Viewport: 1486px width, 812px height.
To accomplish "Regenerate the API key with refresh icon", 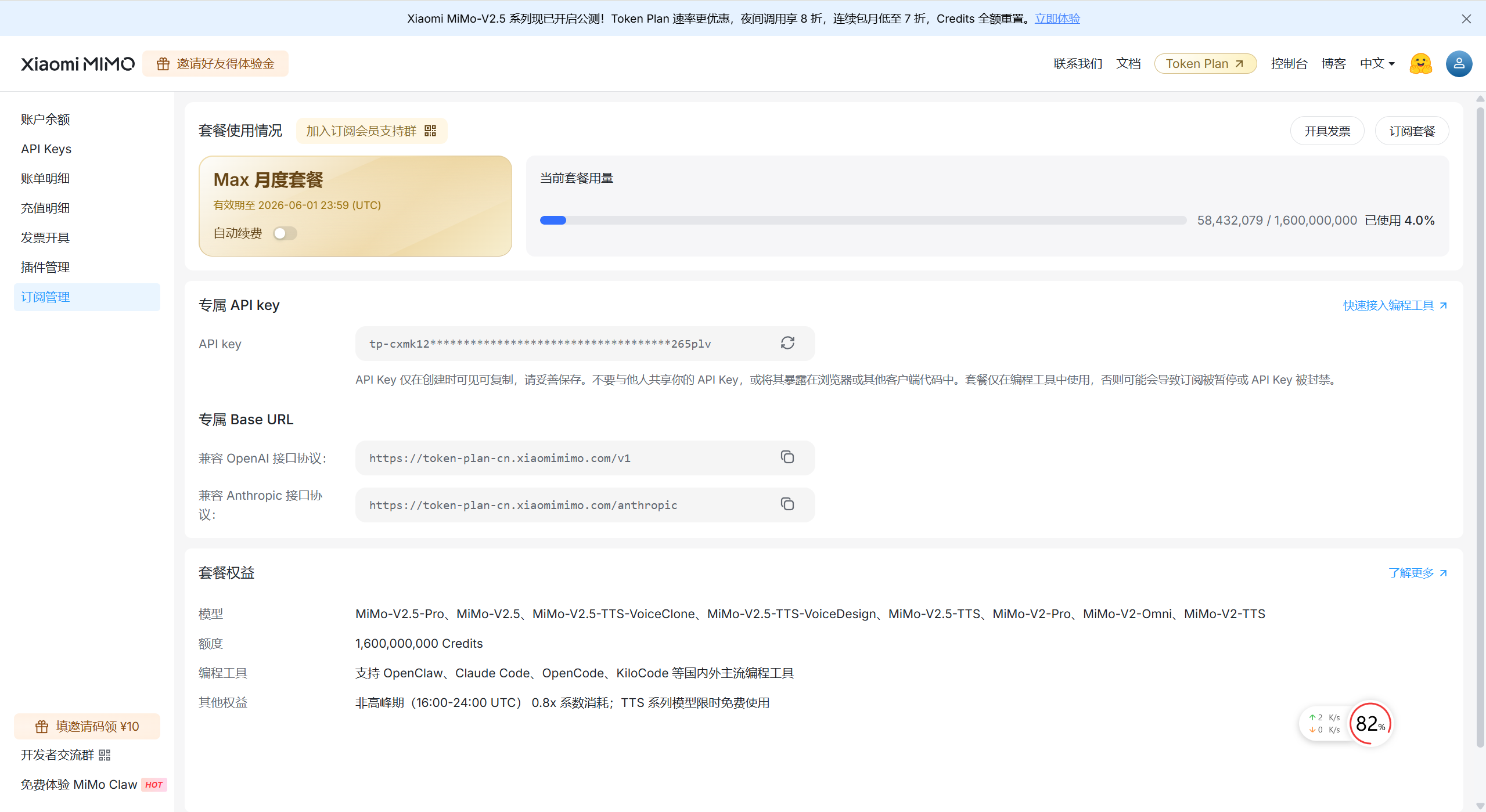I will (x=787, y=343).
